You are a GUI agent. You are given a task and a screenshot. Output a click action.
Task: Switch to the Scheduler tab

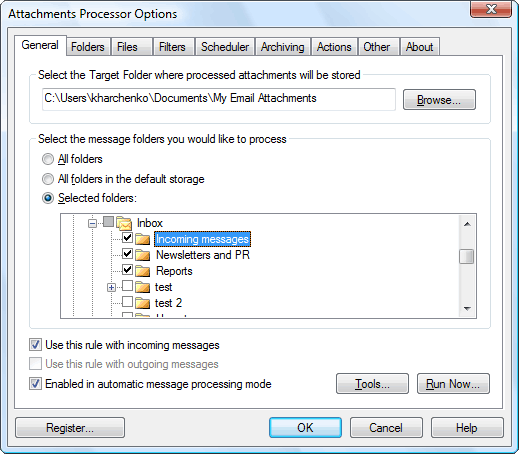(225, 47)
